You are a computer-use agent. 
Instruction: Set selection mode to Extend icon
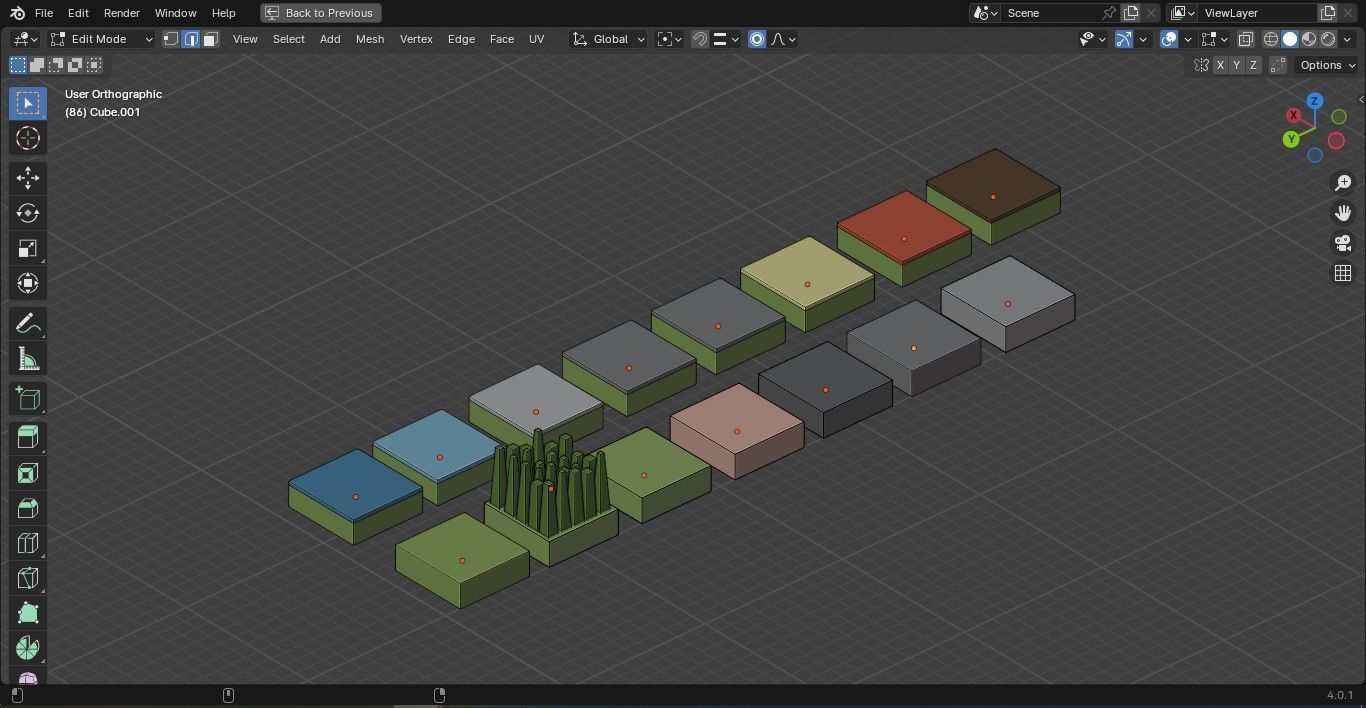37,65
